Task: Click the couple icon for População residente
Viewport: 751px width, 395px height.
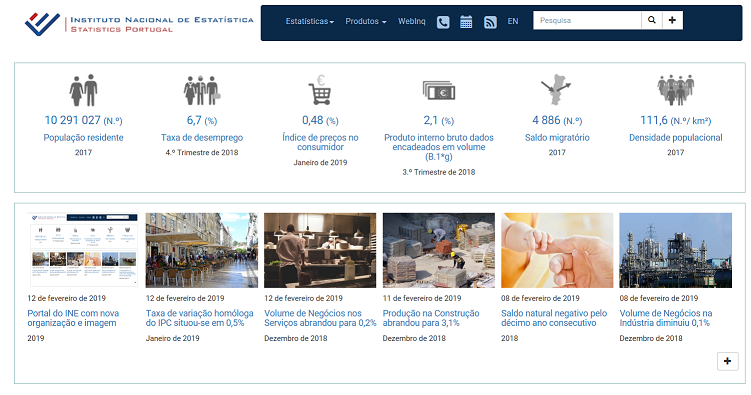Action: [83, 90]
